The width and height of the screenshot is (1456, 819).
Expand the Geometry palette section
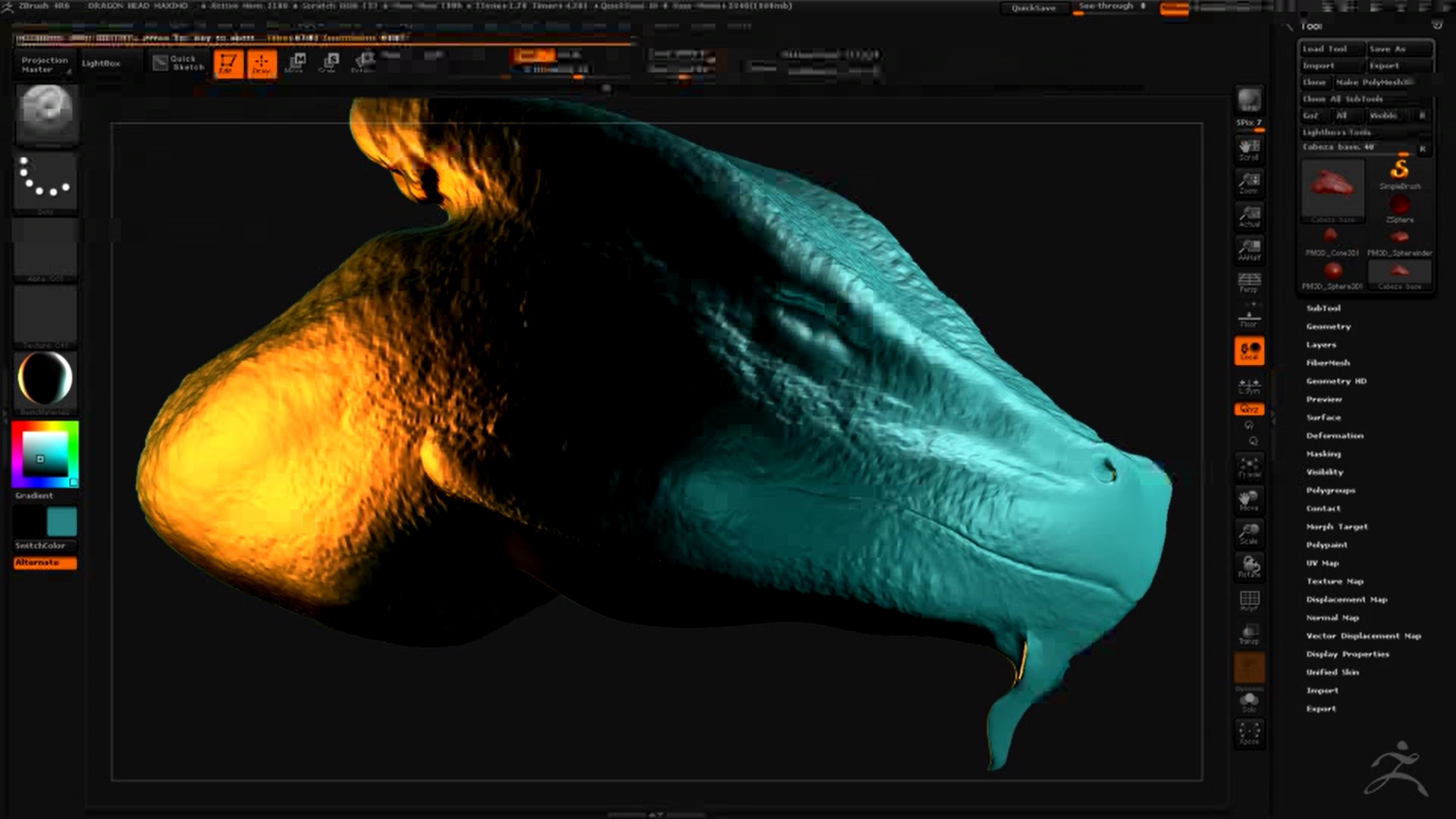(1328, 326)
